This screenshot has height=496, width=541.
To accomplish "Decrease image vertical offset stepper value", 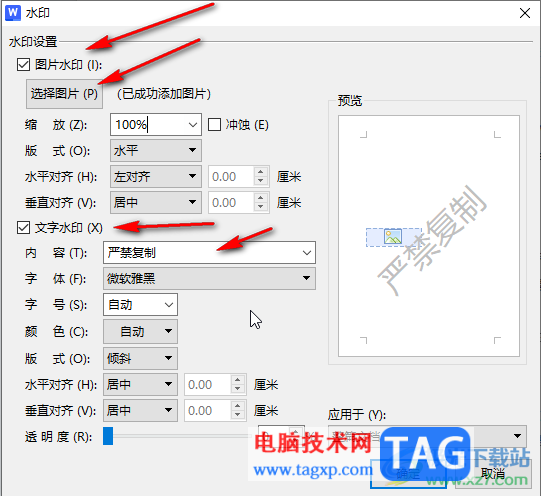I will click(261, 207).
